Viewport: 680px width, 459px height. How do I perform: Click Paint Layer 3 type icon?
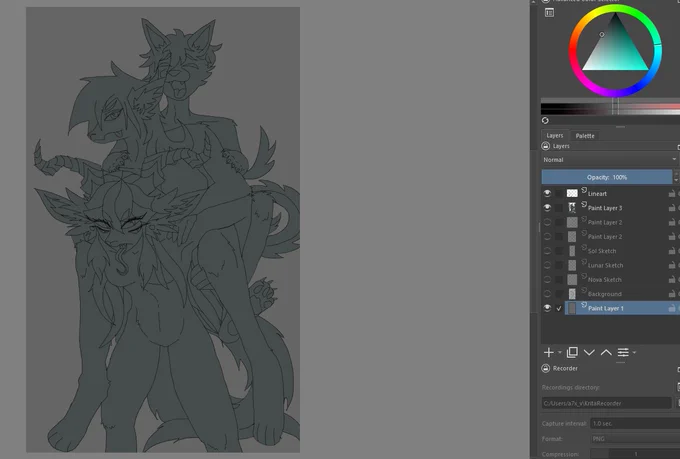[584, 204]
